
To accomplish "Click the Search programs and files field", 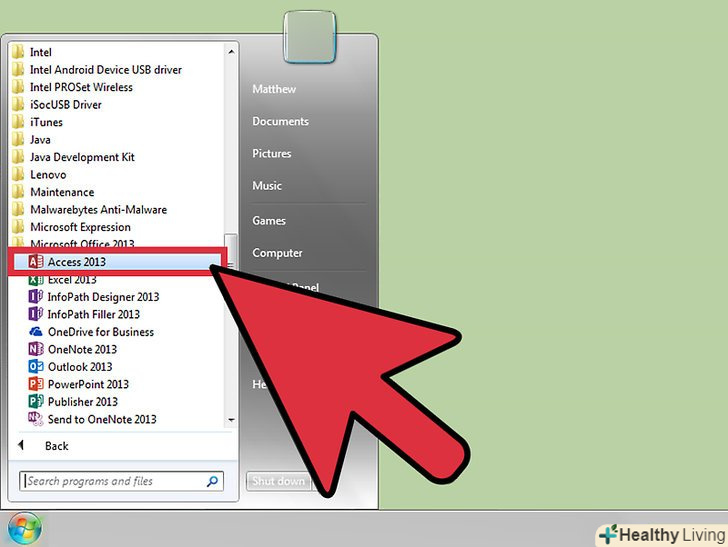I will click(x=121, y=481).
